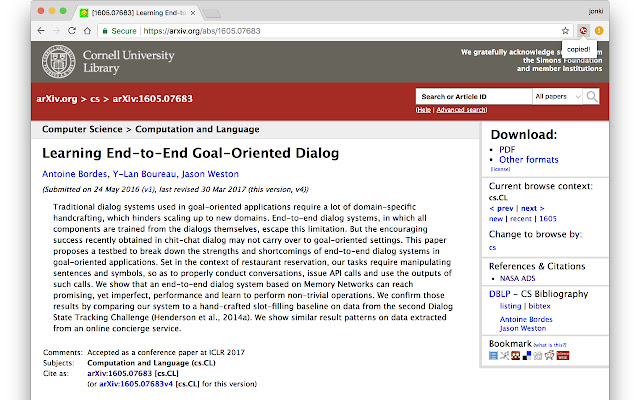Open DBLP Antoine Bordes link in sidebar
The width and height of the screenshot is (640, 400).
pyautogui.click(x=526, y=319)
